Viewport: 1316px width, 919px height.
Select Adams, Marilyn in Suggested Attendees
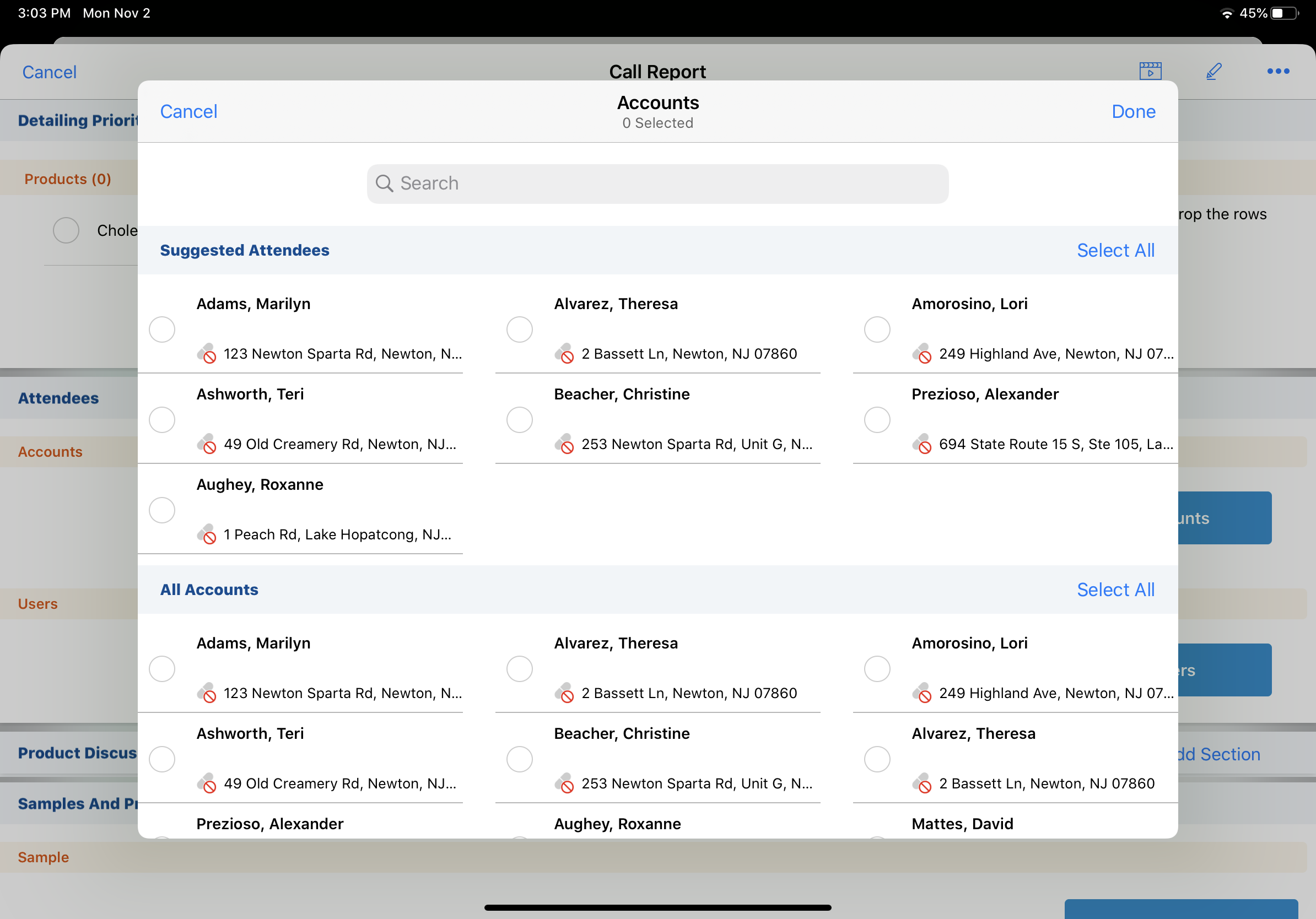tap(162, 329)
